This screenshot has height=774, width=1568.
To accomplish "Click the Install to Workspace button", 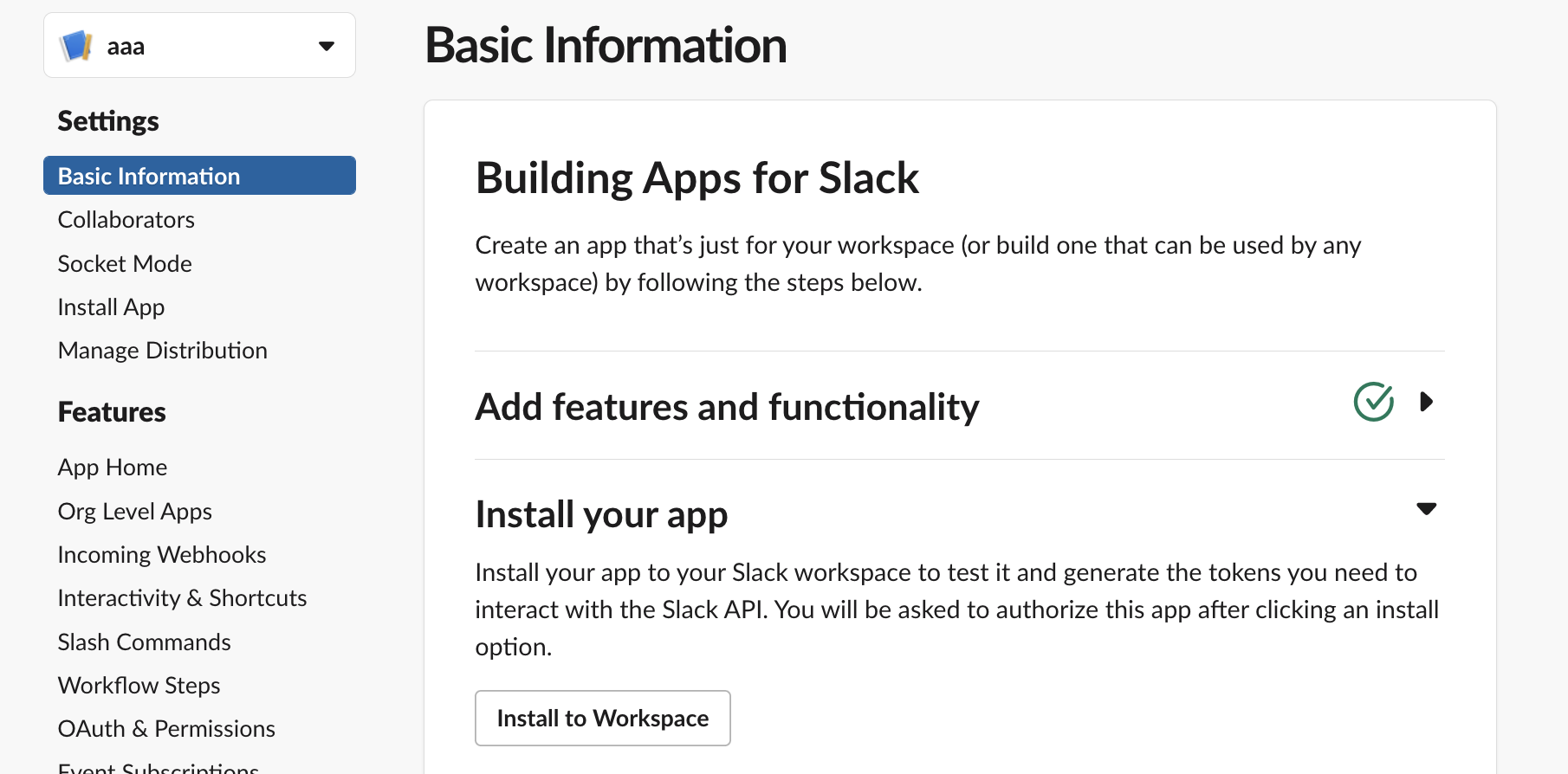I will [x=602, y=718].
